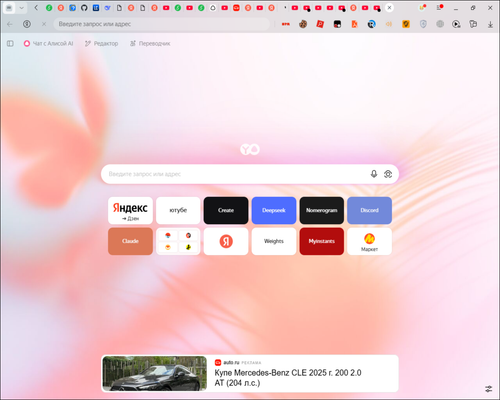
Task: Open the Яндекс Дзен tile
Action: [130, 210]
